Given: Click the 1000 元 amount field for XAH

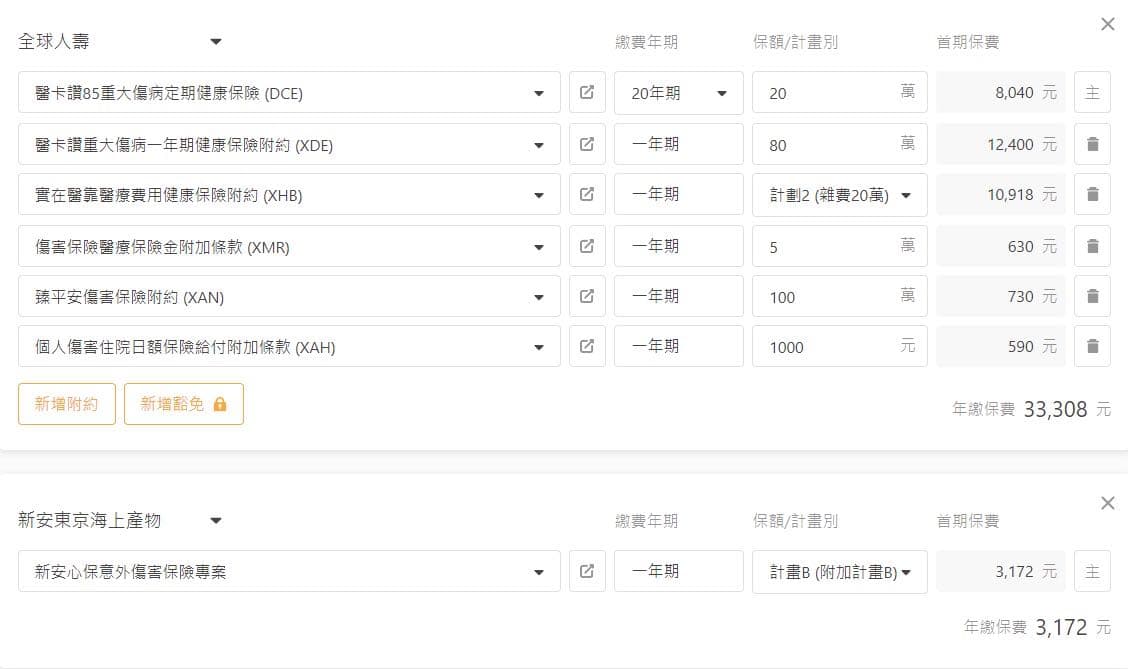Looking at the screenshot, I should [830, 346].
